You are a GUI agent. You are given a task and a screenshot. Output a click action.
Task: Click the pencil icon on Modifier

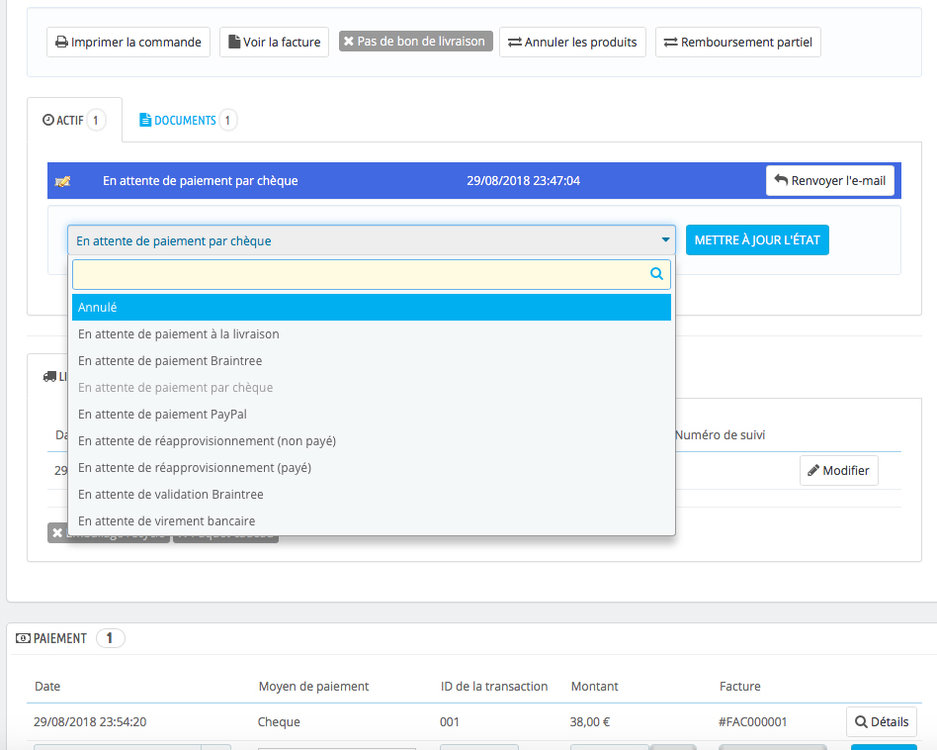point(813,470)
